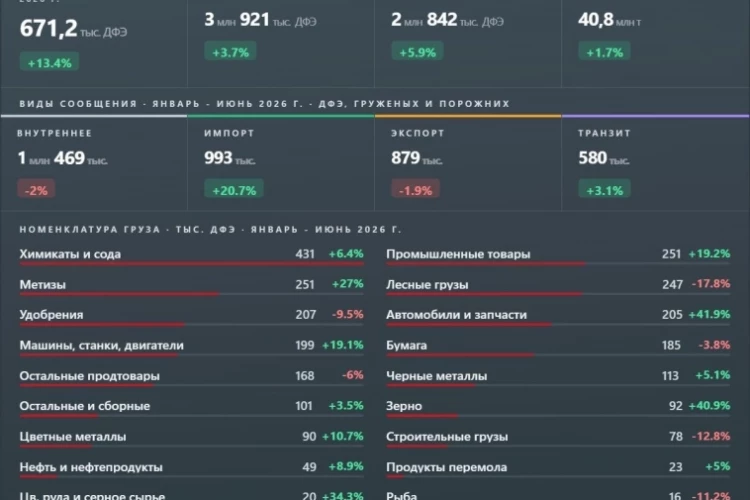
Task: Click the -1.9% badge under Экспорт
Action: pos(415,189)
